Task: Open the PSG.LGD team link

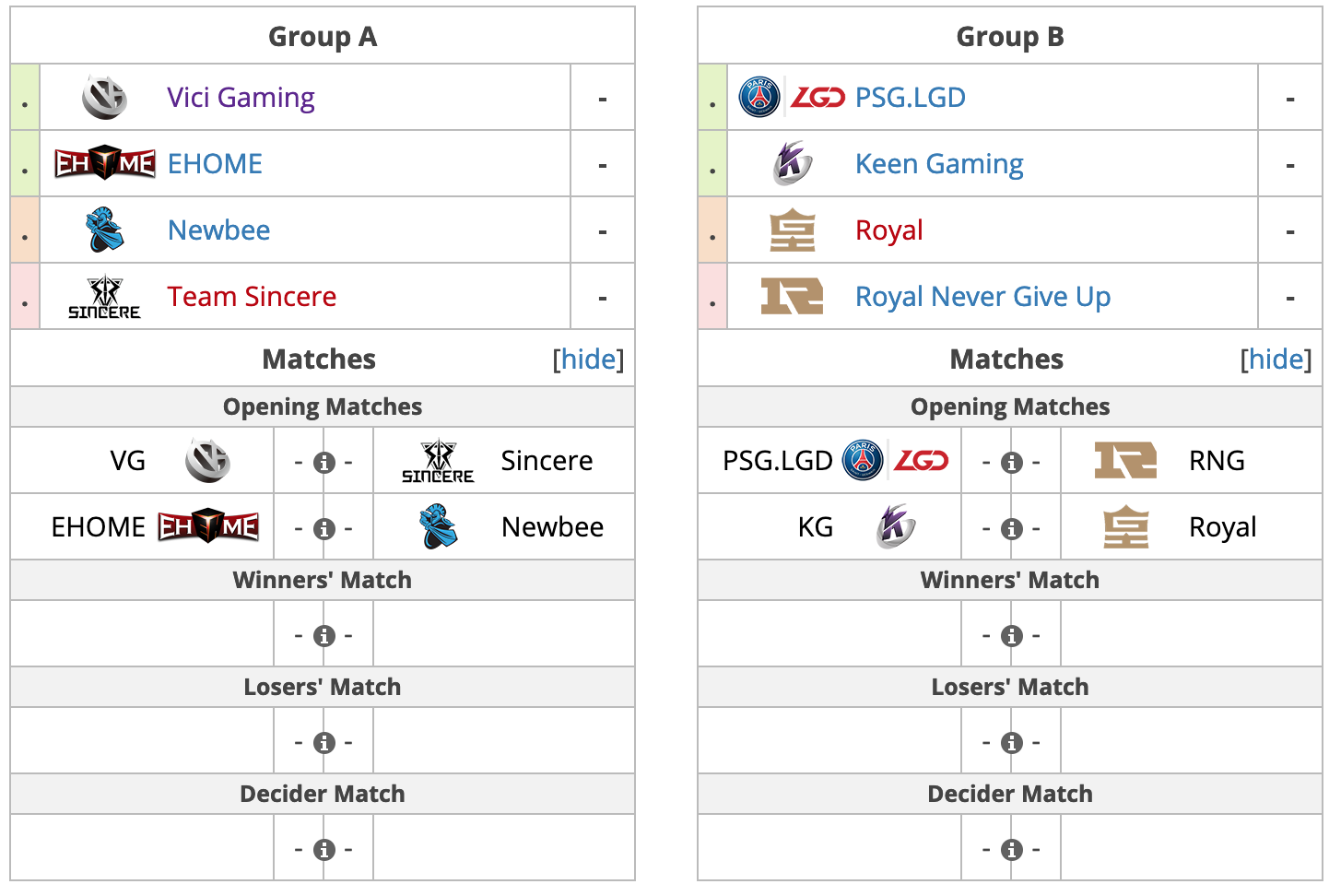Action: click(x=911, y=98)
